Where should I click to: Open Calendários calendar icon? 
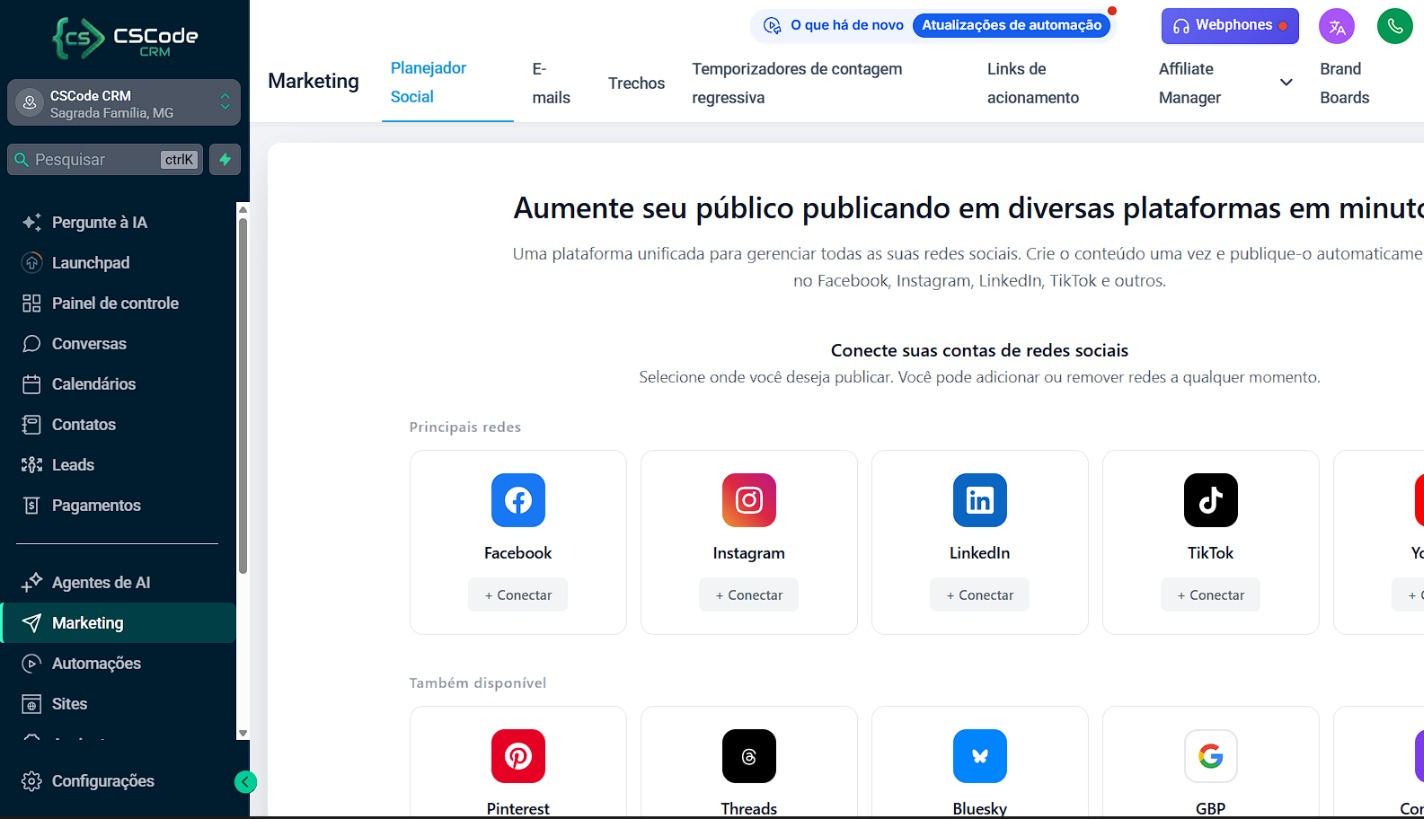32,384
